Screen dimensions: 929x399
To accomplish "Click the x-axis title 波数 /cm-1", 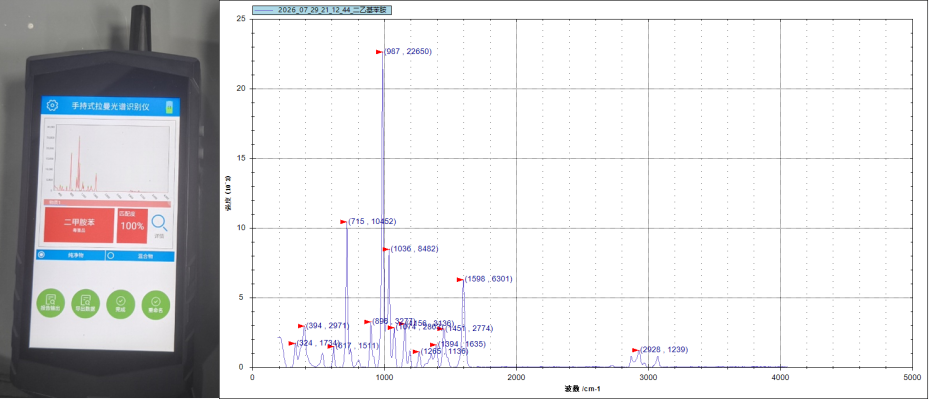I will tap(583, 388).
